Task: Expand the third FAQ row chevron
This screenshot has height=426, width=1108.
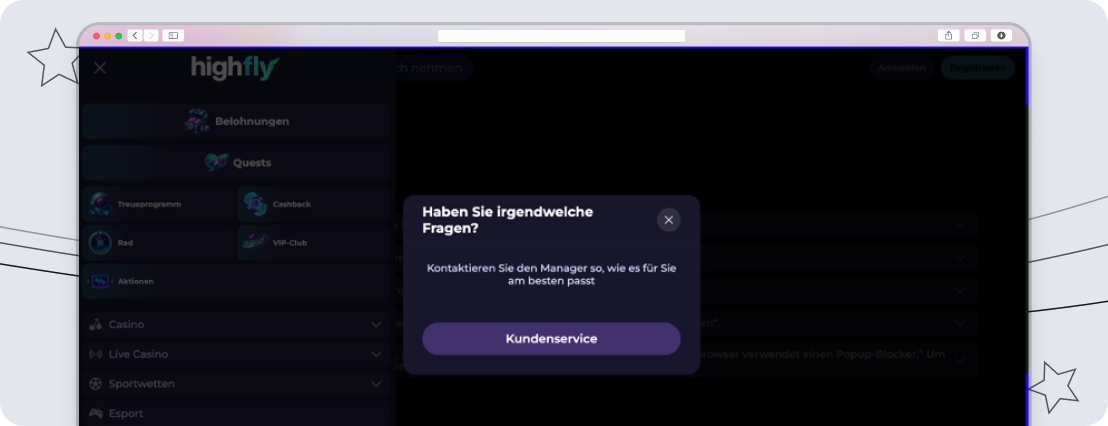Action: (960, 290)
